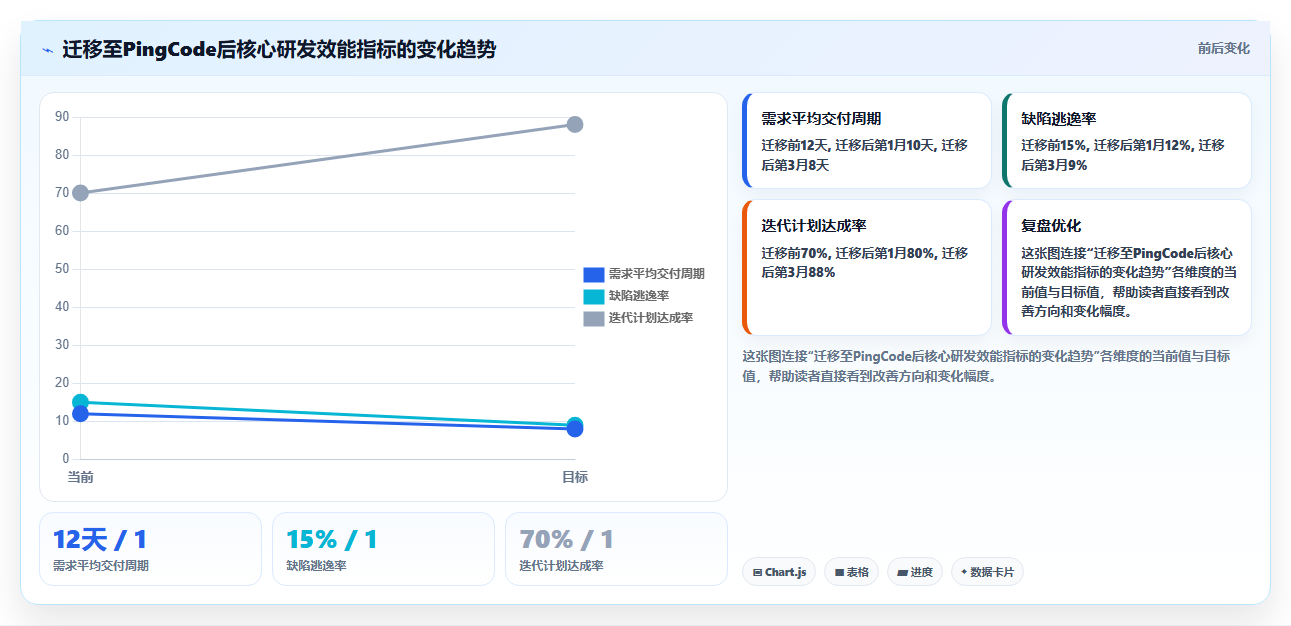The height and width of the screenshot is (626, 1291).
Task: Click the 数据卡片 tag
Action: click(987, 572)
